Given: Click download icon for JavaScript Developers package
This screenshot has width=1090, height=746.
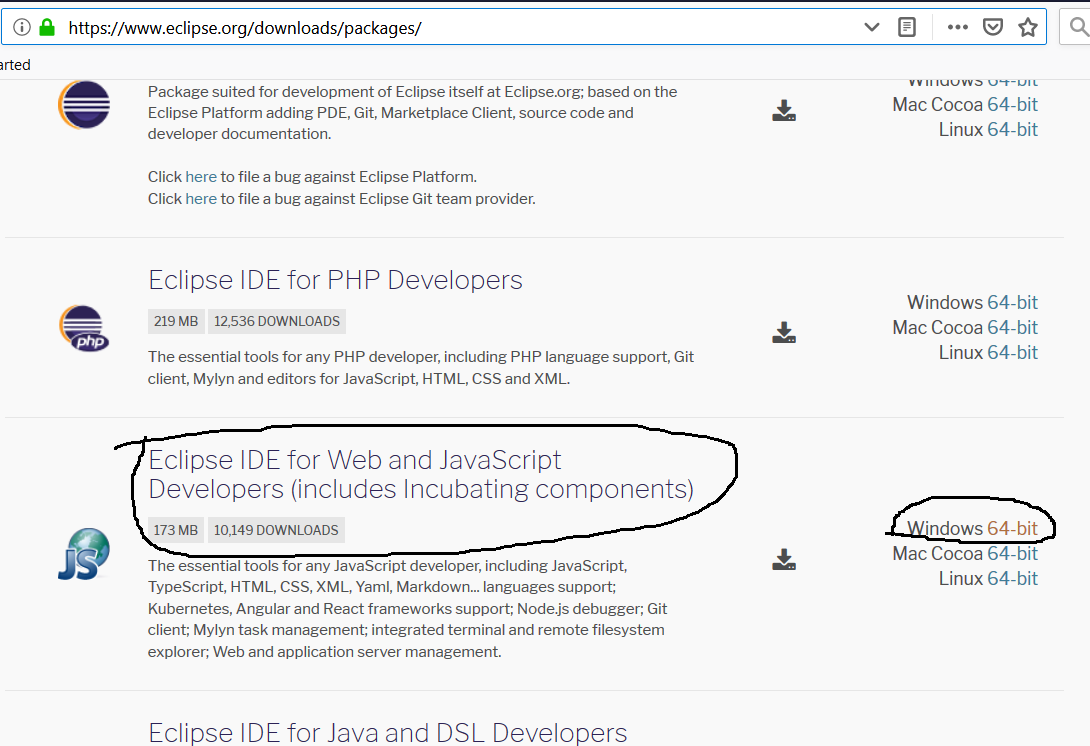Looking at the screenshot, I should [x=783, y=560].
